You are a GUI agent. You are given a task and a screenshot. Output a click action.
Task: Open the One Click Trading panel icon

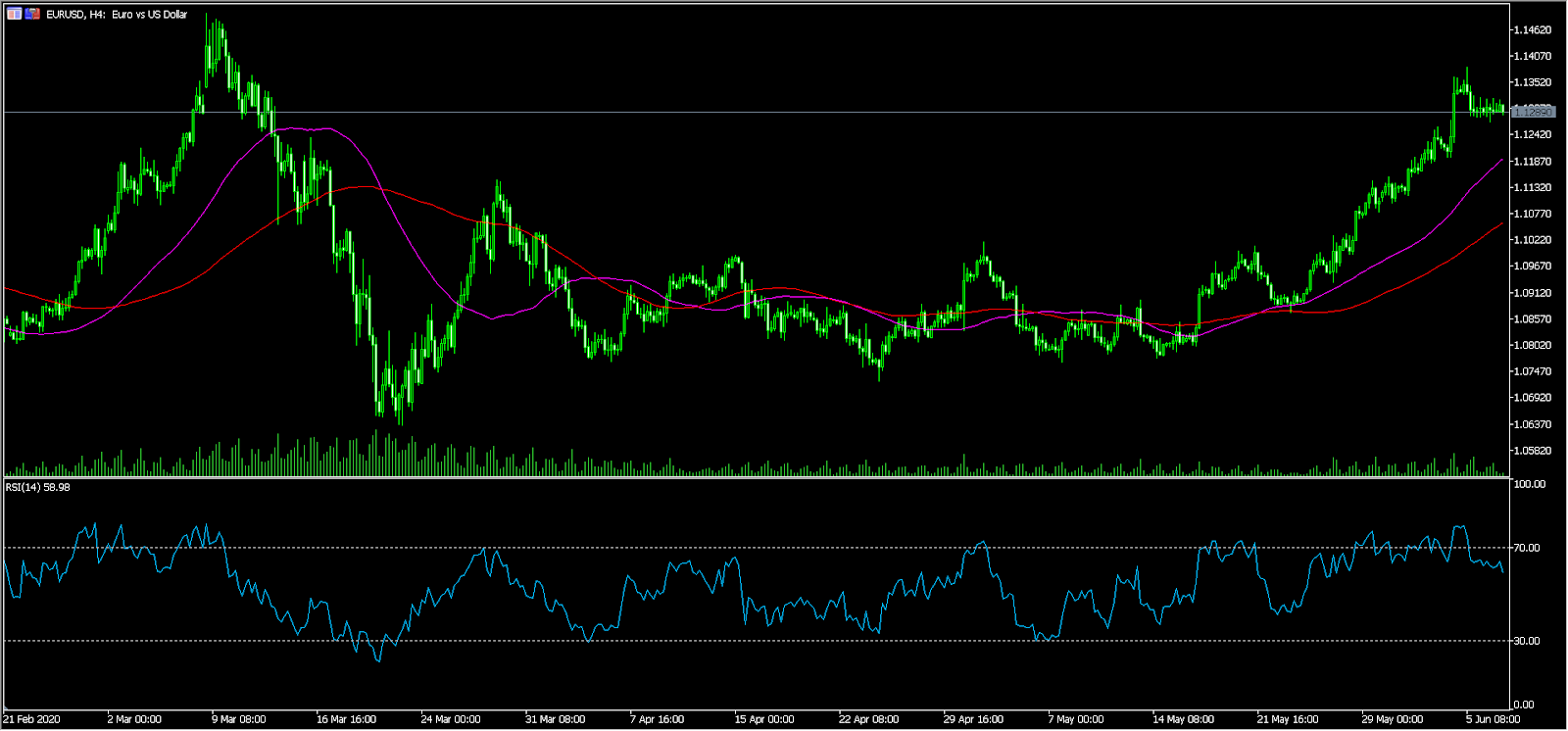14,15
